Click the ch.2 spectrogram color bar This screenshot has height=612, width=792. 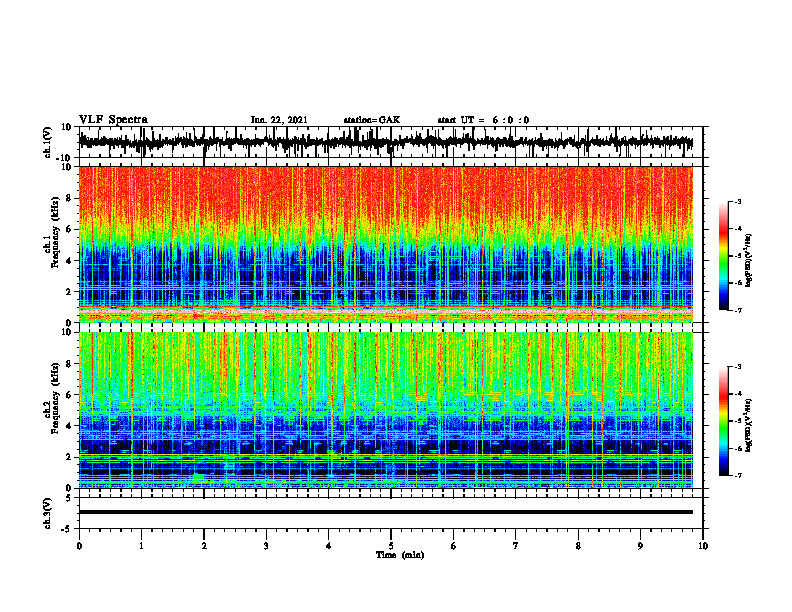pyautogui.click(x=724, y=421)
